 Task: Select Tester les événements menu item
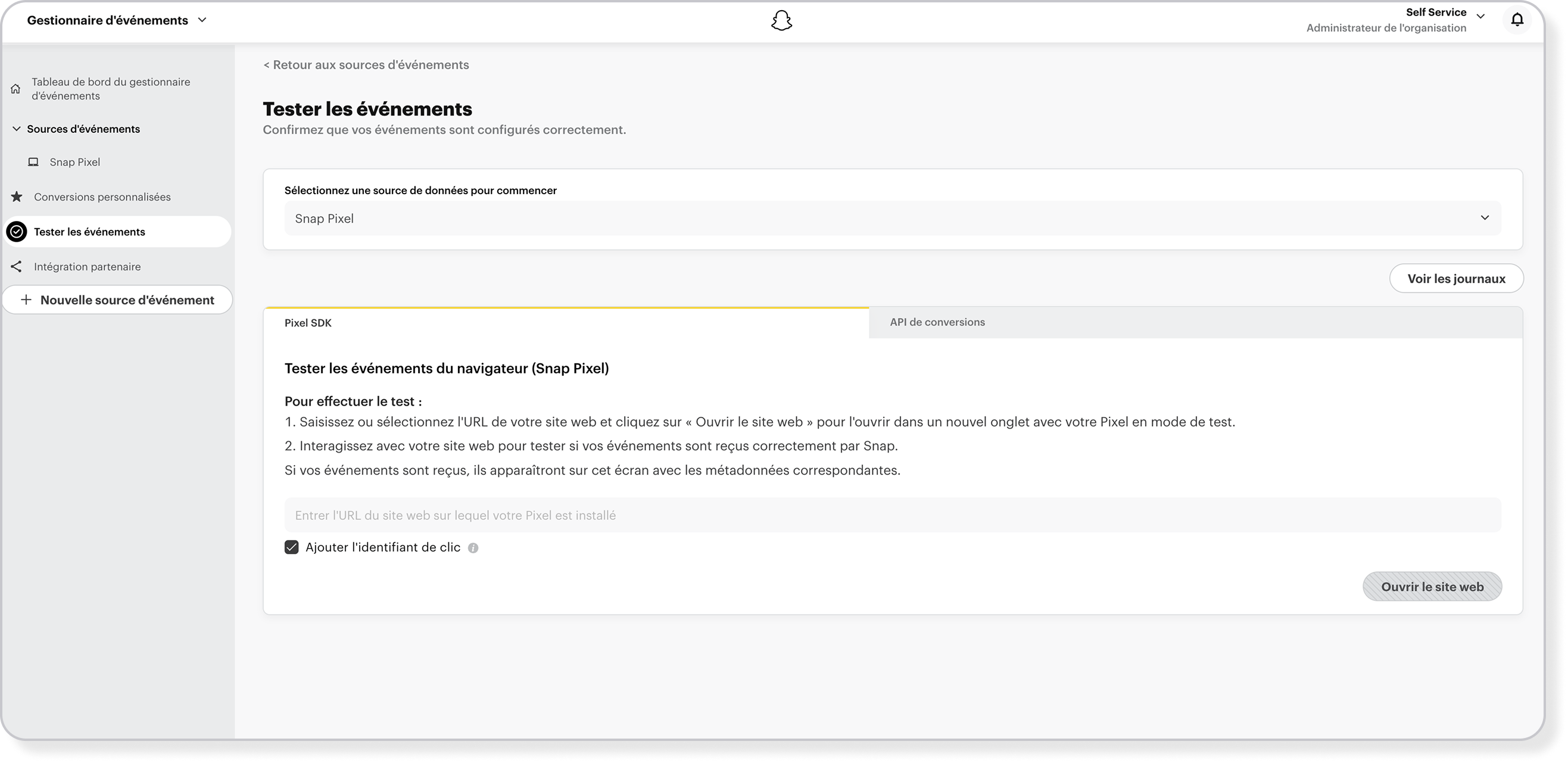[117, 231]
